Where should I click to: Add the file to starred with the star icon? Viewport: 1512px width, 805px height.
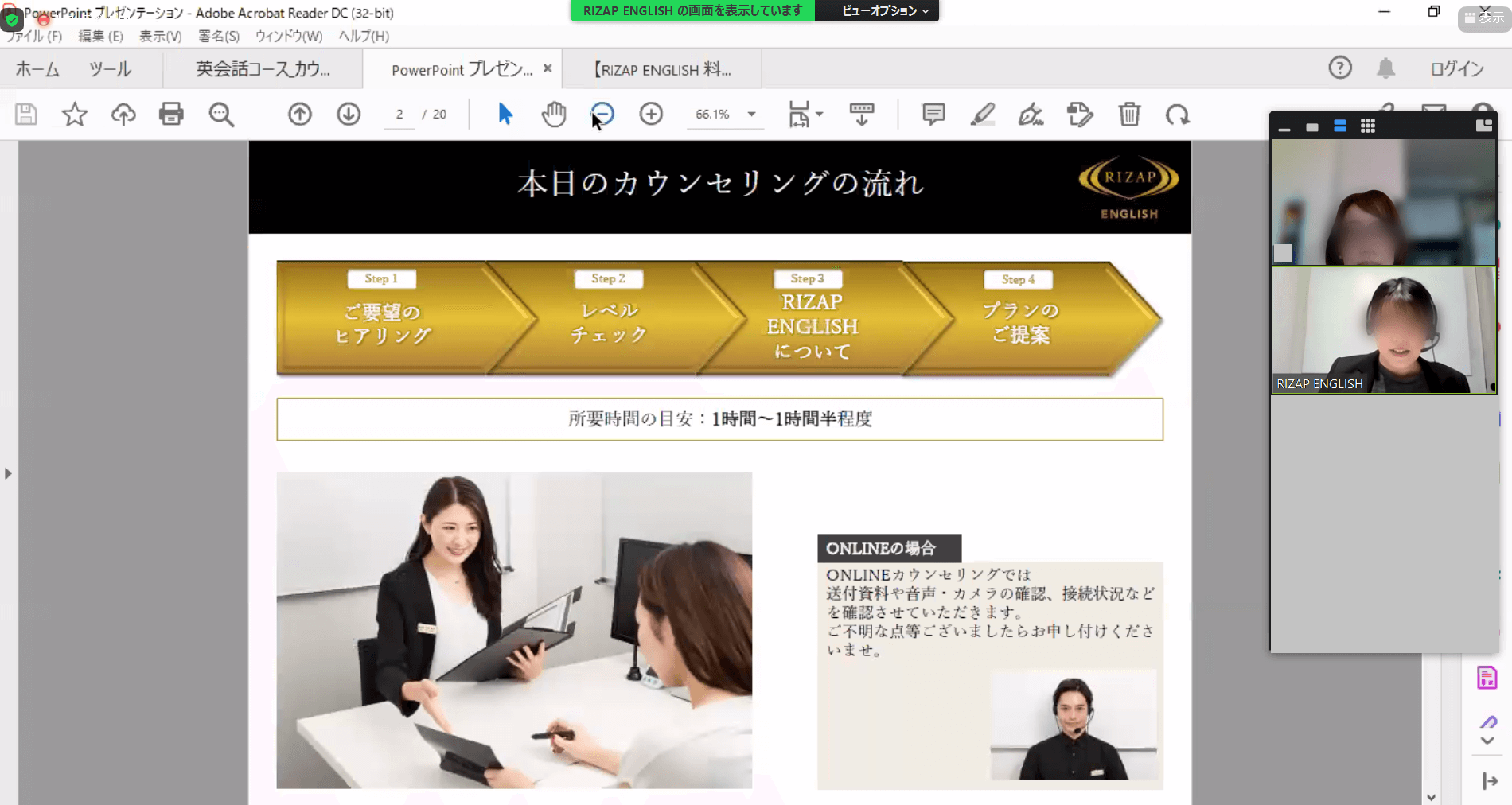click(75, 115)
